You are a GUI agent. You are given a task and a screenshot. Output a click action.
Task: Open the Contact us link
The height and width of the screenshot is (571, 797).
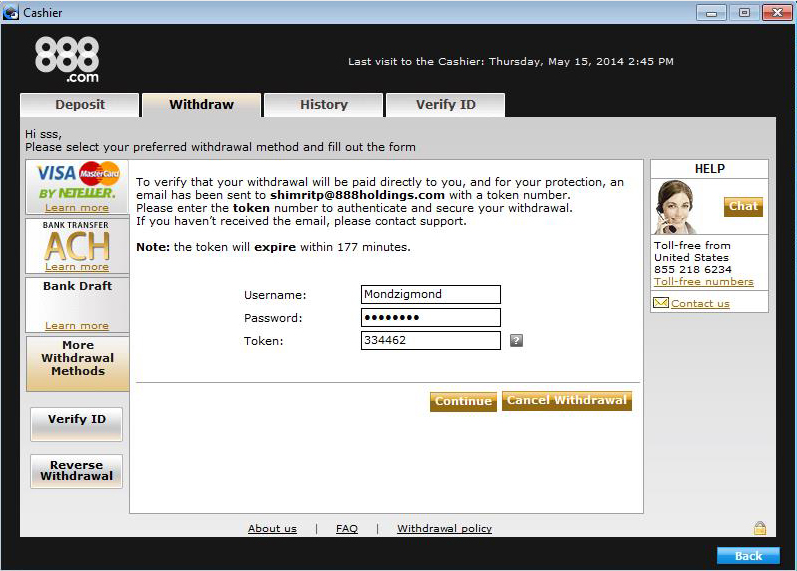click(x=700, y=304)
